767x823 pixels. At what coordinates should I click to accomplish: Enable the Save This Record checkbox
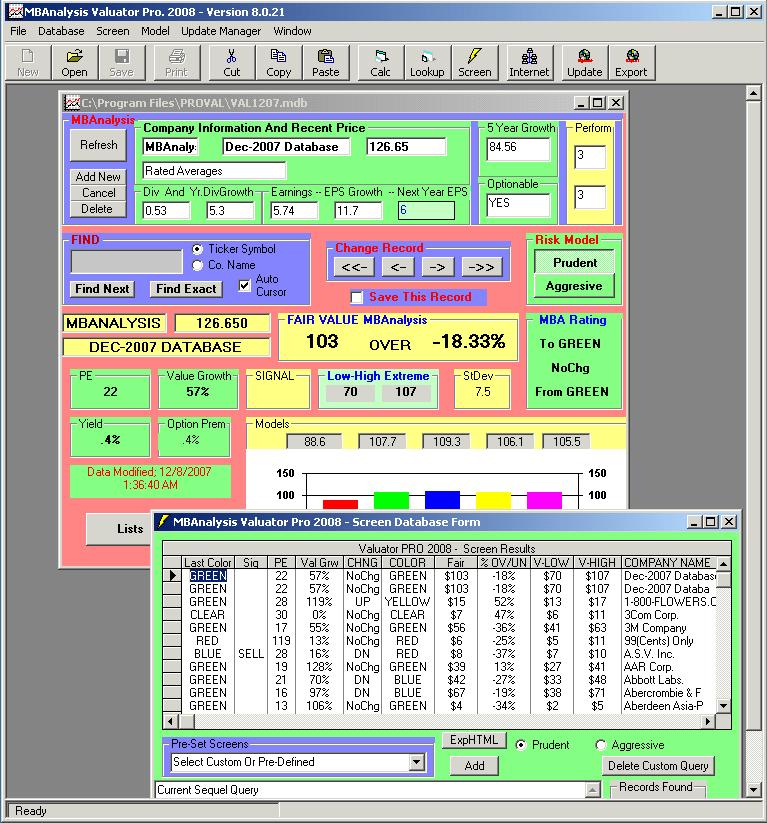[x=357, y=297]
